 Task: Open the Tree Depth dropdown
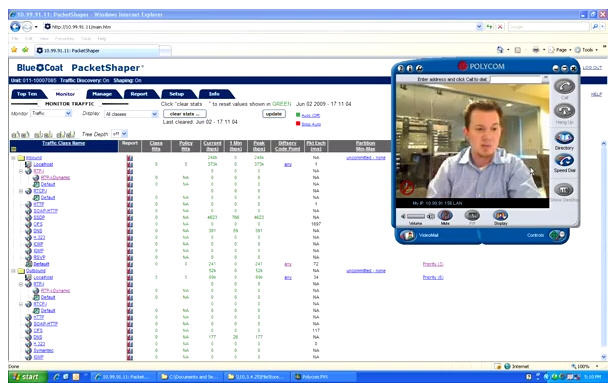pyautogui.click(x=120, y=134)
